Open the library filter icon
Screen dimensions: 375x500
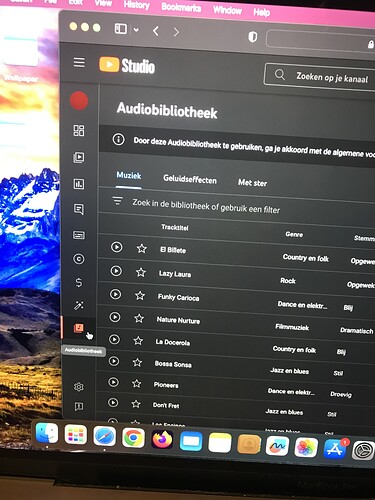click(117, 201)
